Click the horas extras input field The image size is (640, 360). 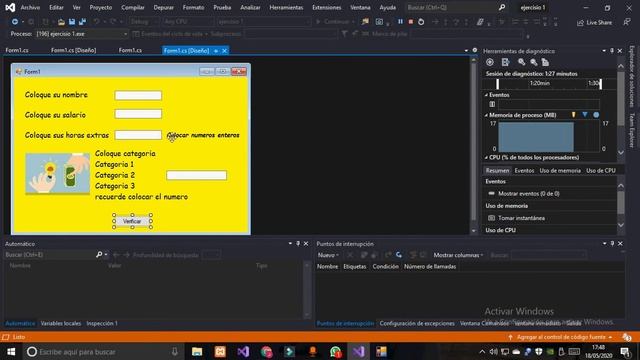[x=138, y=135]
